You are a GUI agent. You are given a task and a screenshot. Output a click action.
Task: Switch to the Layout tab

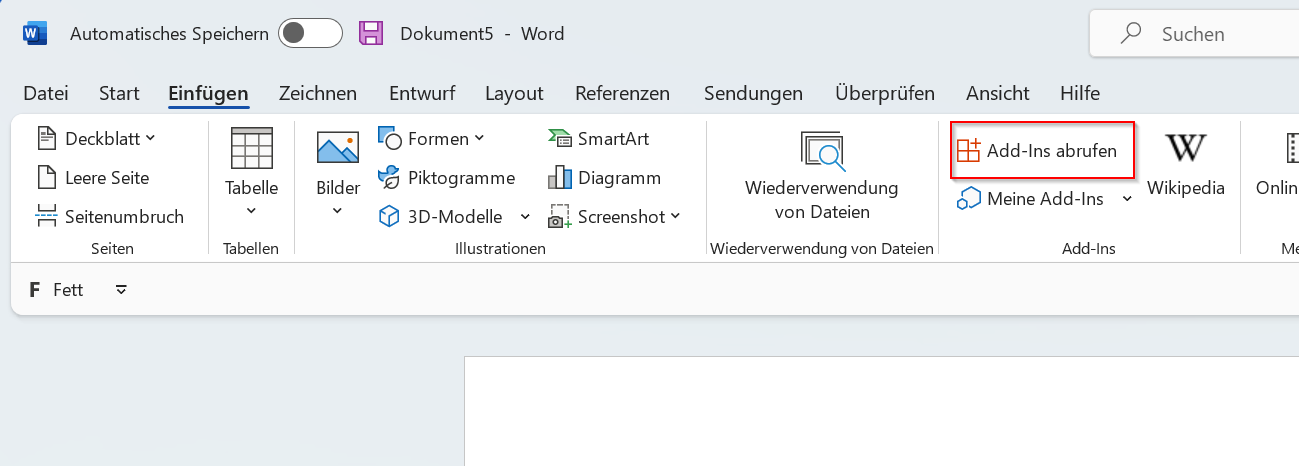click(x=514, y=93)
